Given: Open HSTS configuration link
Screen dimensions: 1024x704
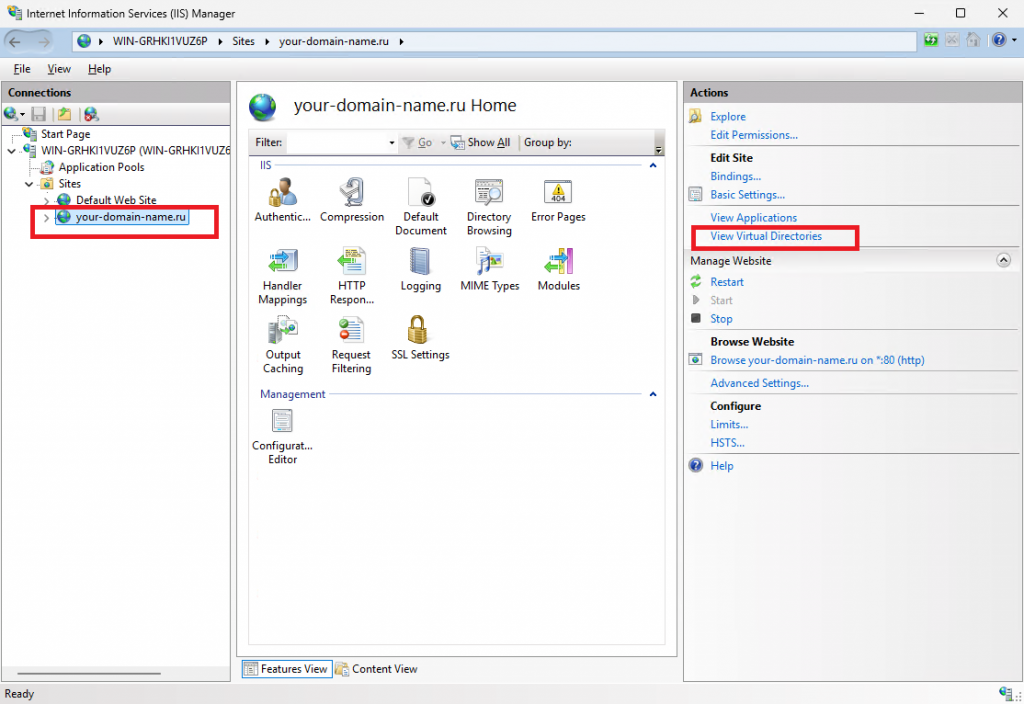Looking at the screenshot, I should [x=727, y=443].
